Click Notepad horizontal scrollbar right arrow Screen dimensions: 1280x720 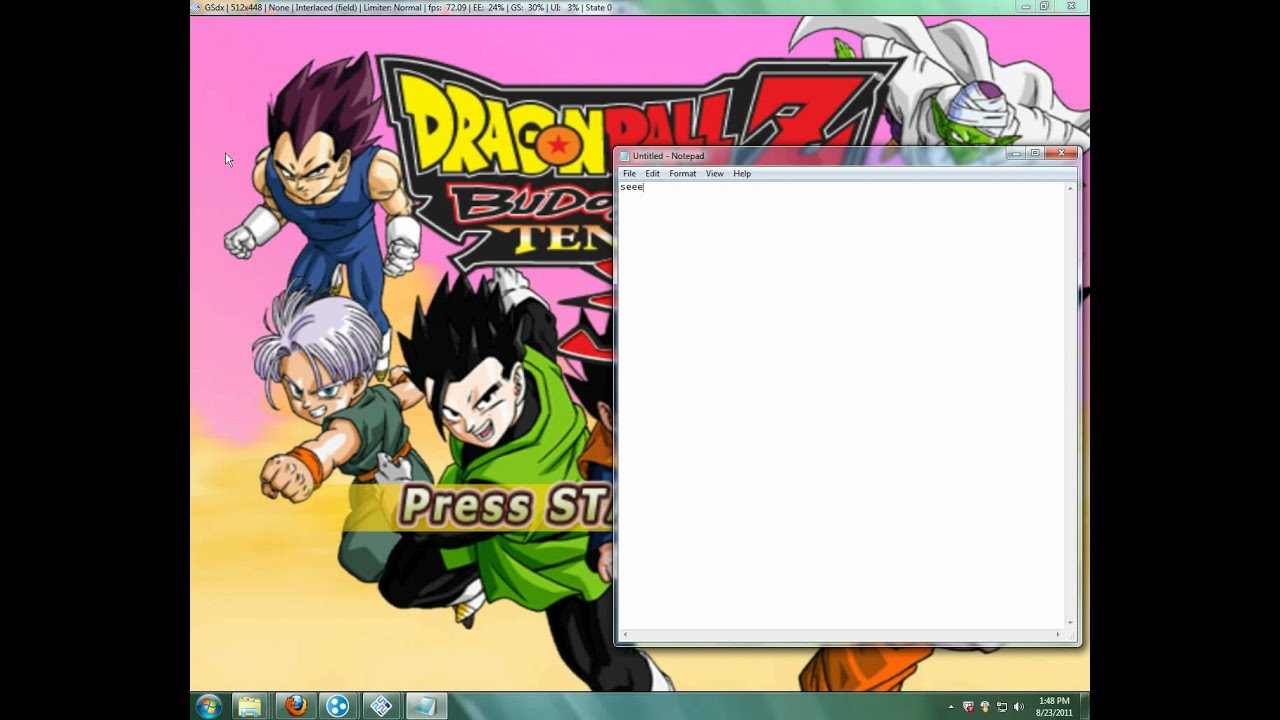pos(1060,634)
